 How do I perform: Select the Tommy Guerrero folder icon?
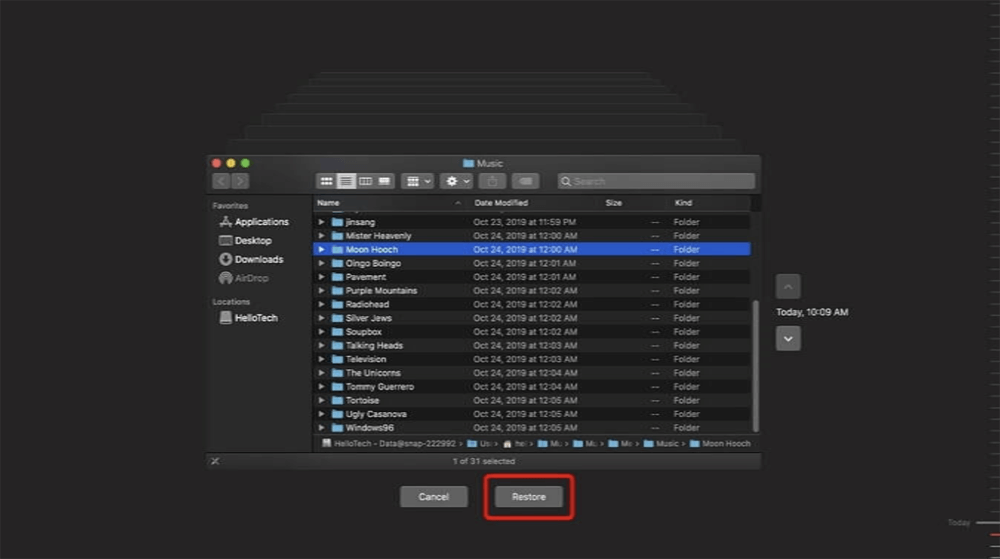coord(337,386)
